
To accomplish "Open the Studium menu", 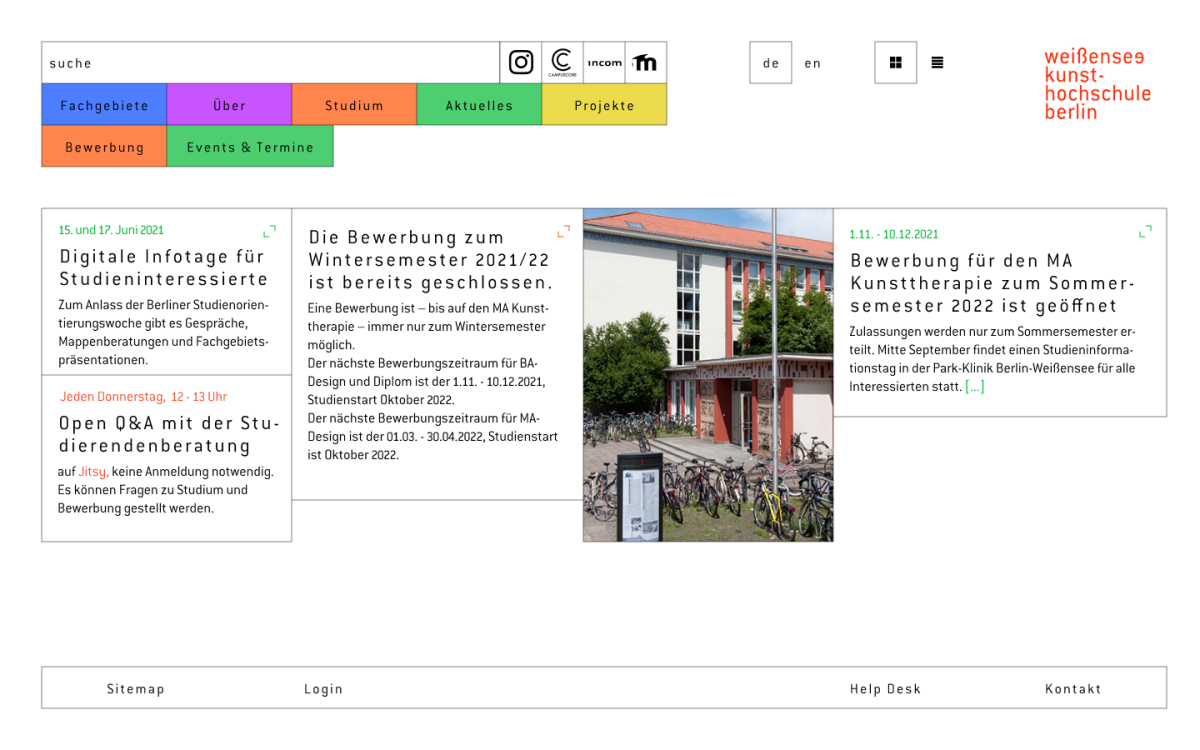I will (x=354, y=105).
